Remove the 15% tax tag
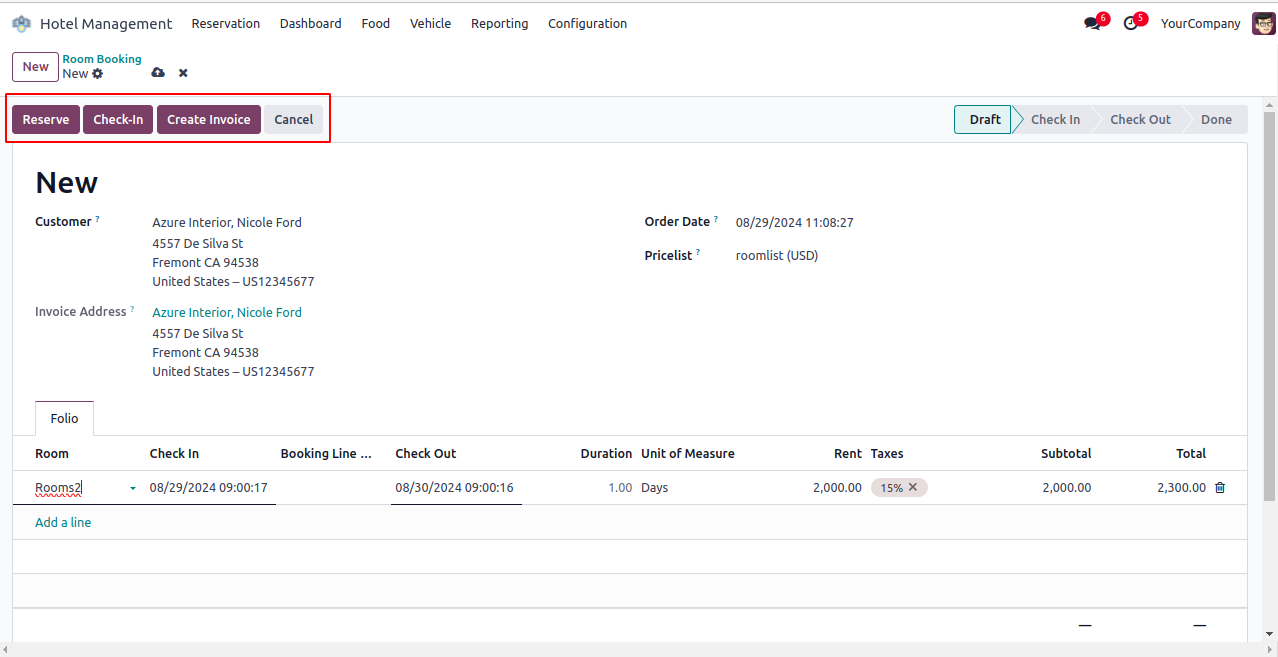 click(x=913, y=487)
